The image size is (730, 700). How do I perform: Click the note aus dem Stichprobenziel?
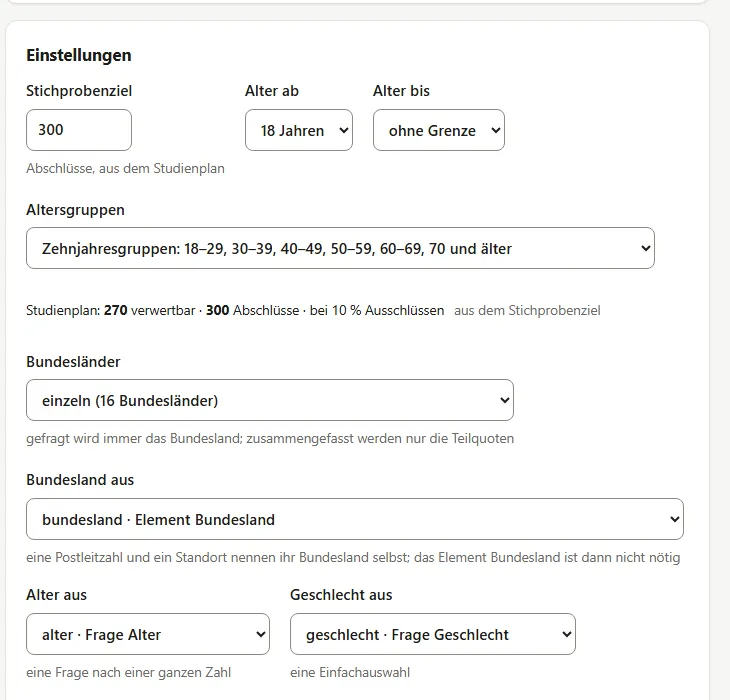(x=527, y=310)
